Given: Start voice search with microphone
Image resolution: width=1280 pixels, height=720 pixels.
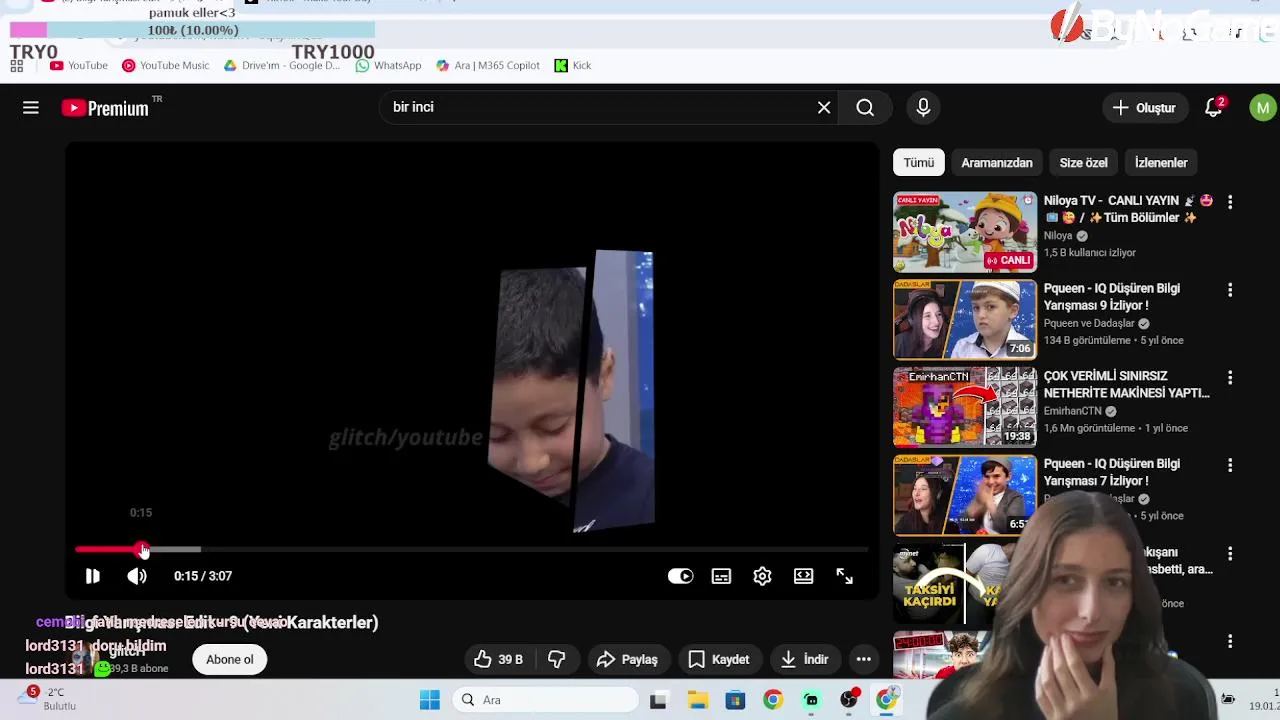Looking at the screenshot, I should coord(923,107).
